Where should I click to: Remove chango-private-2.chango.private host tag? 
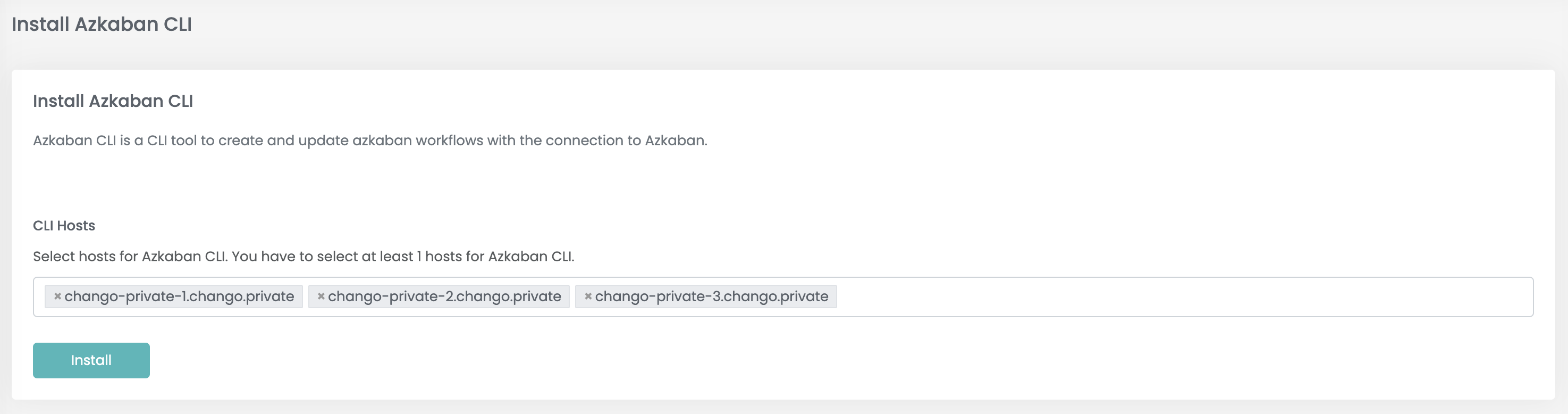321,296
